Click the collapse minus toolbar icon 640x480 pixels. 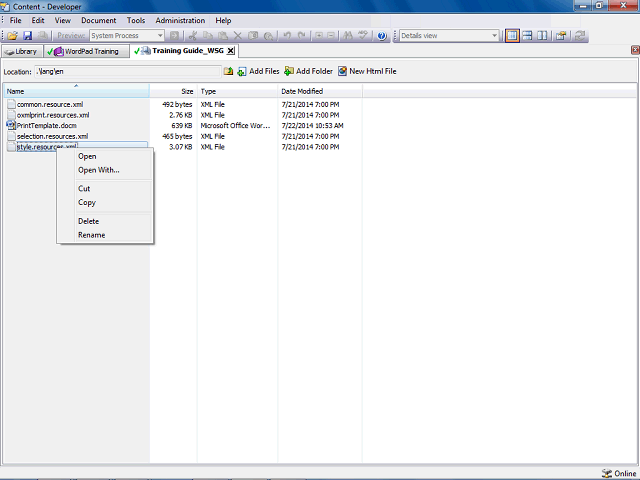click(331, 36)
